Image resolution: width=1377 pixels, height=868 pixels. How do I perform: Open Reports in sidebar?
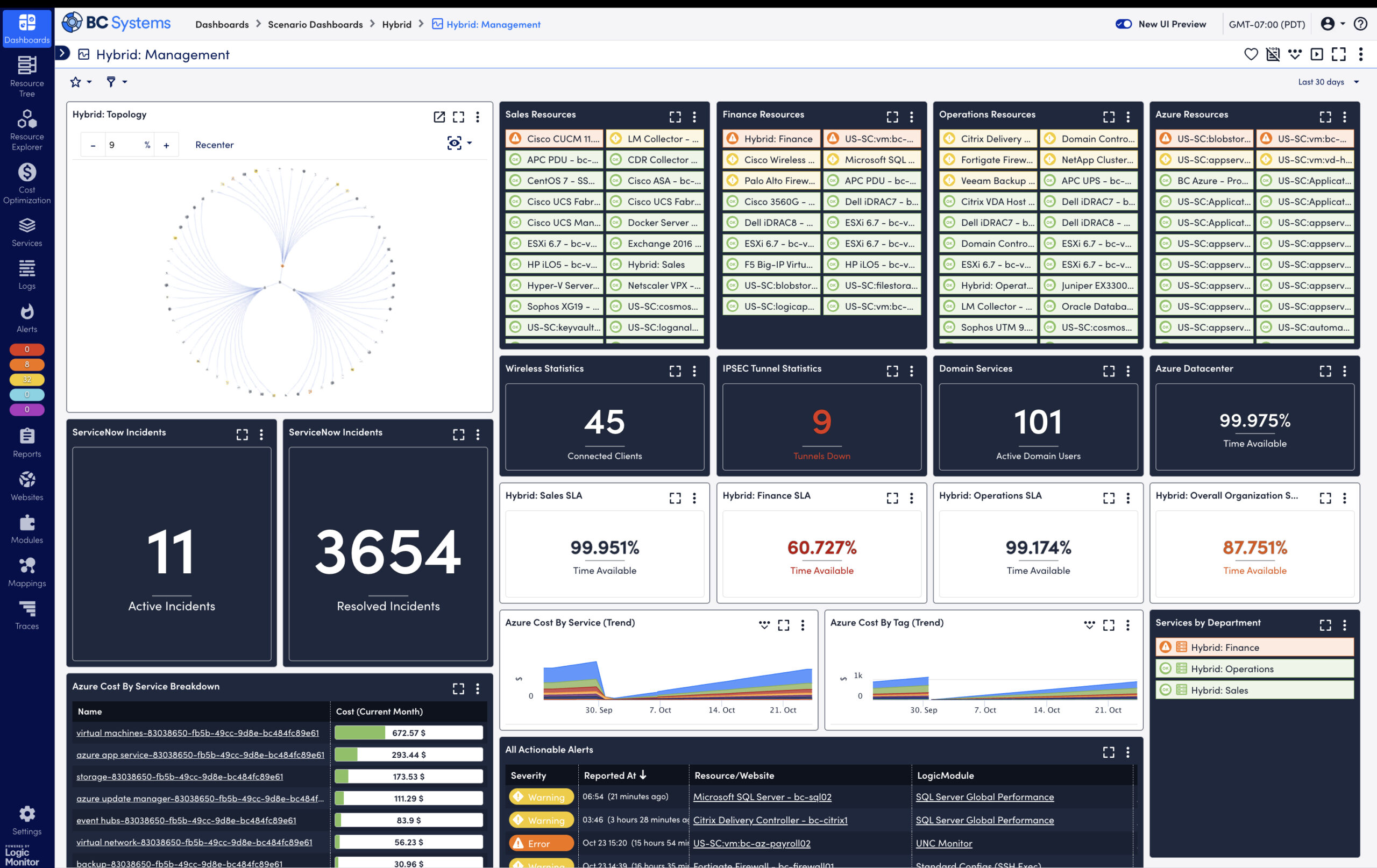(x=27, y=443)
